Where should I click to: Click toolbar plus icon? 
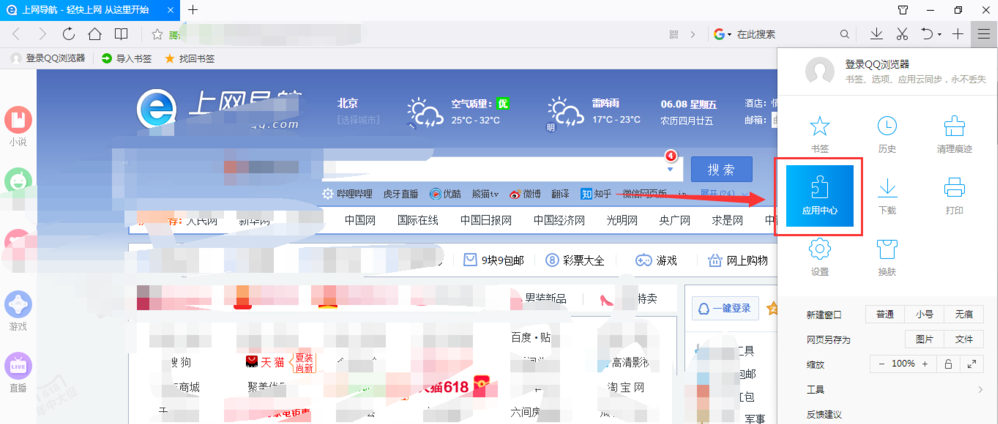[x=957, y=34]
